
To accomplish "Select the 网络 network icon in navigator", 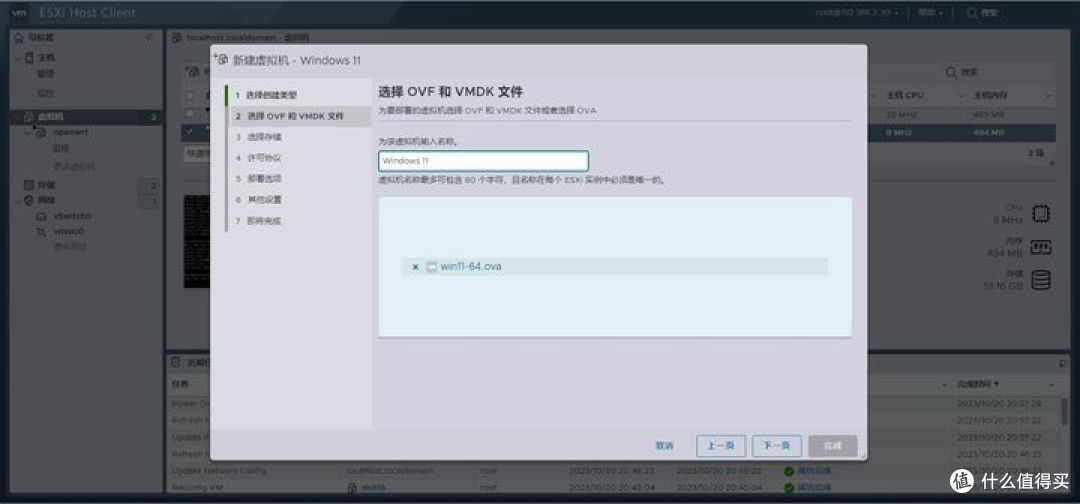I will tap(29, 200).
